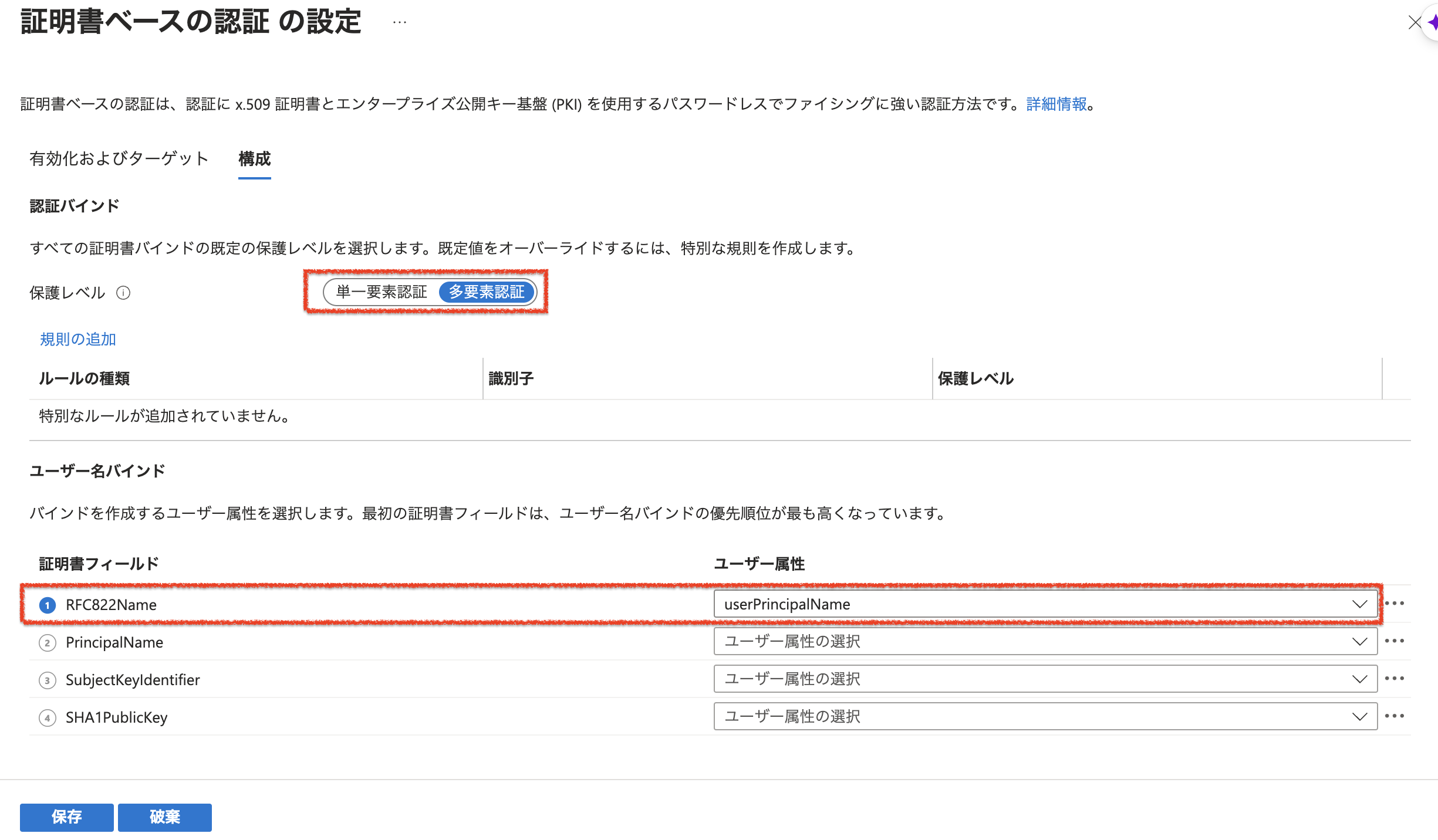Click the ellipsis next to the page title
The width and height of the screenshot is (1438, 840).
400,22
